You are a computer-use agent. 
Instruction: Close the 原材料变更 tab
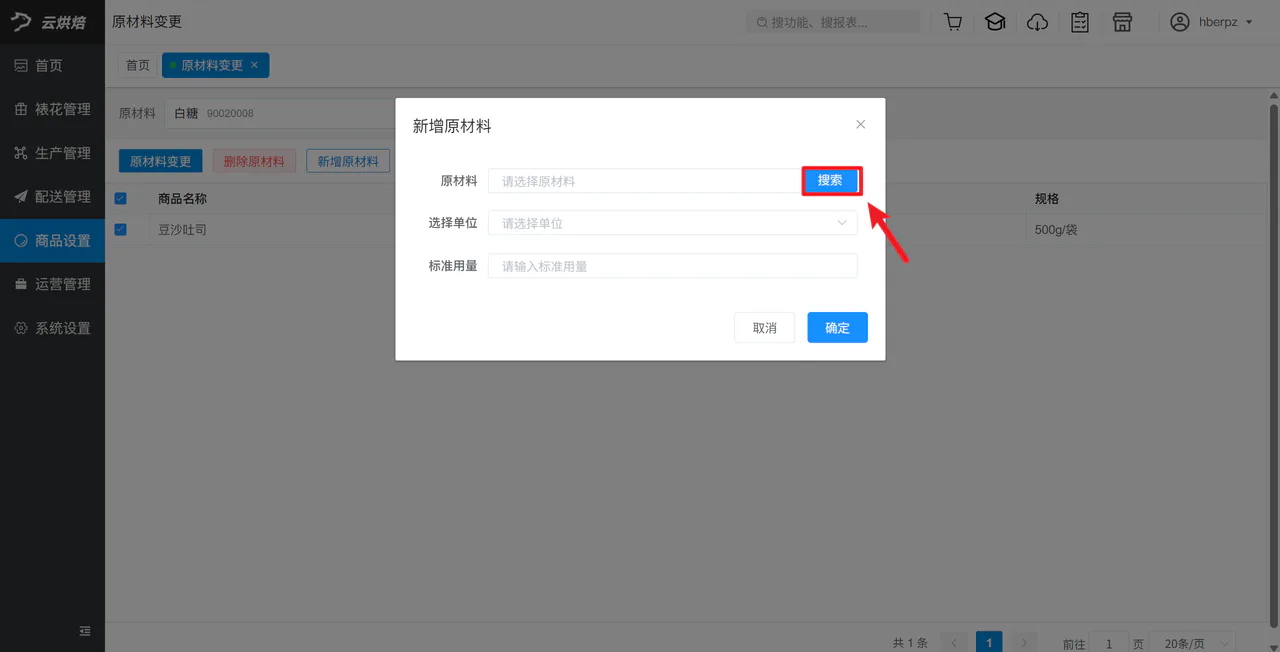click(x=254, y=65)
